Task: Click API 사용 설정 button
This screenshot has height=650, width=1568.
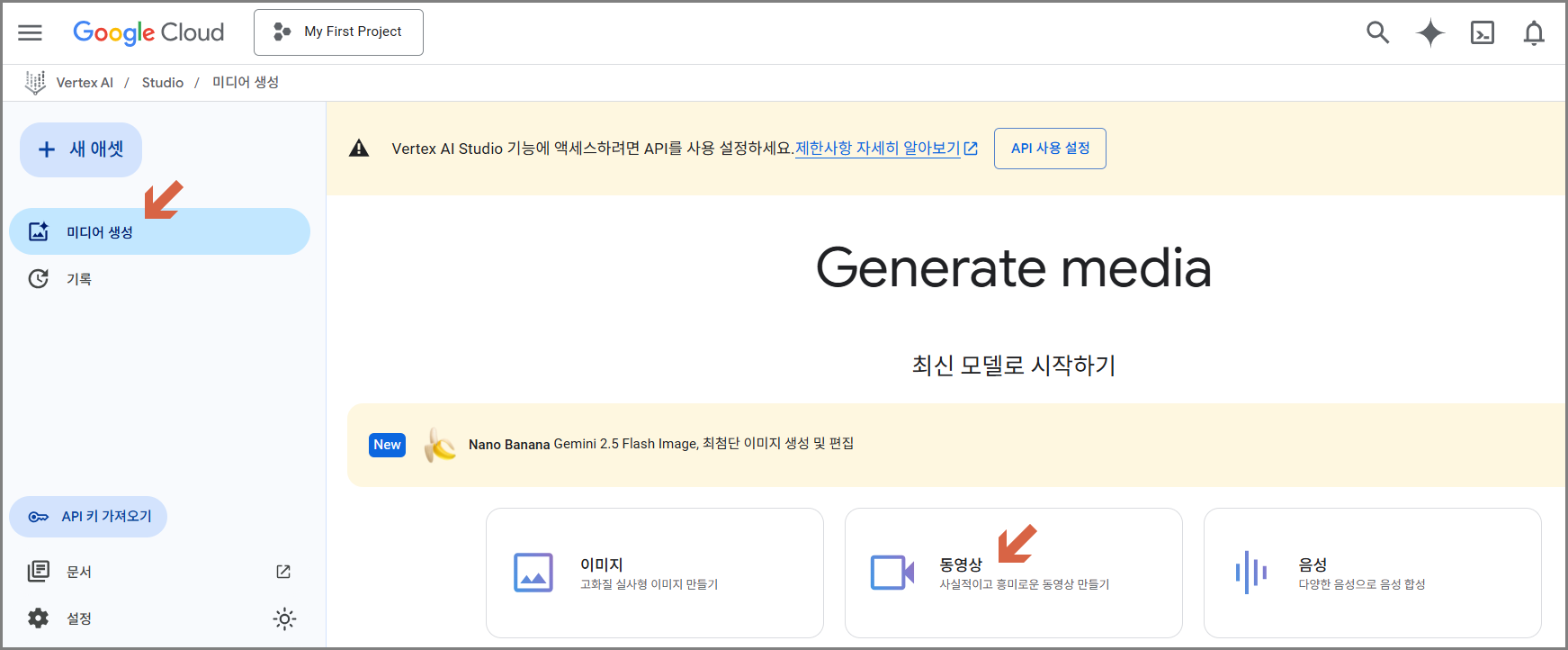Action: pyautogui.click(x=1050, y=149)
